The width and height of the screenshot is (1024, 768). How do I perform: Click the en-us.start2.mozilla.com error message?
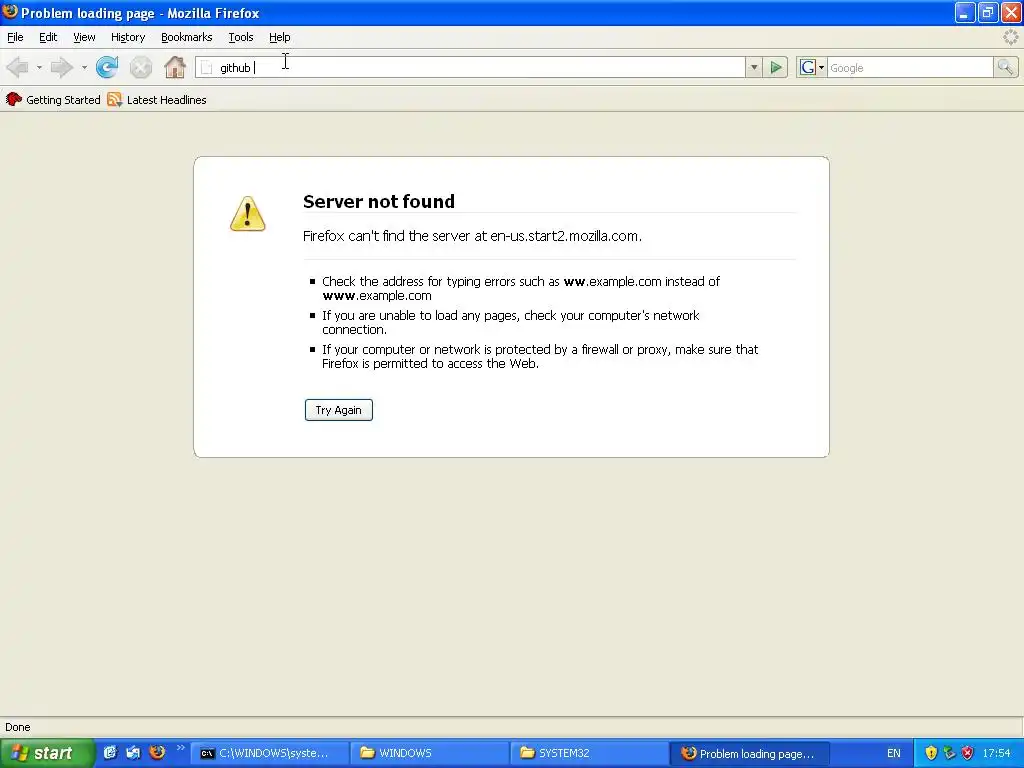[472, 236]
